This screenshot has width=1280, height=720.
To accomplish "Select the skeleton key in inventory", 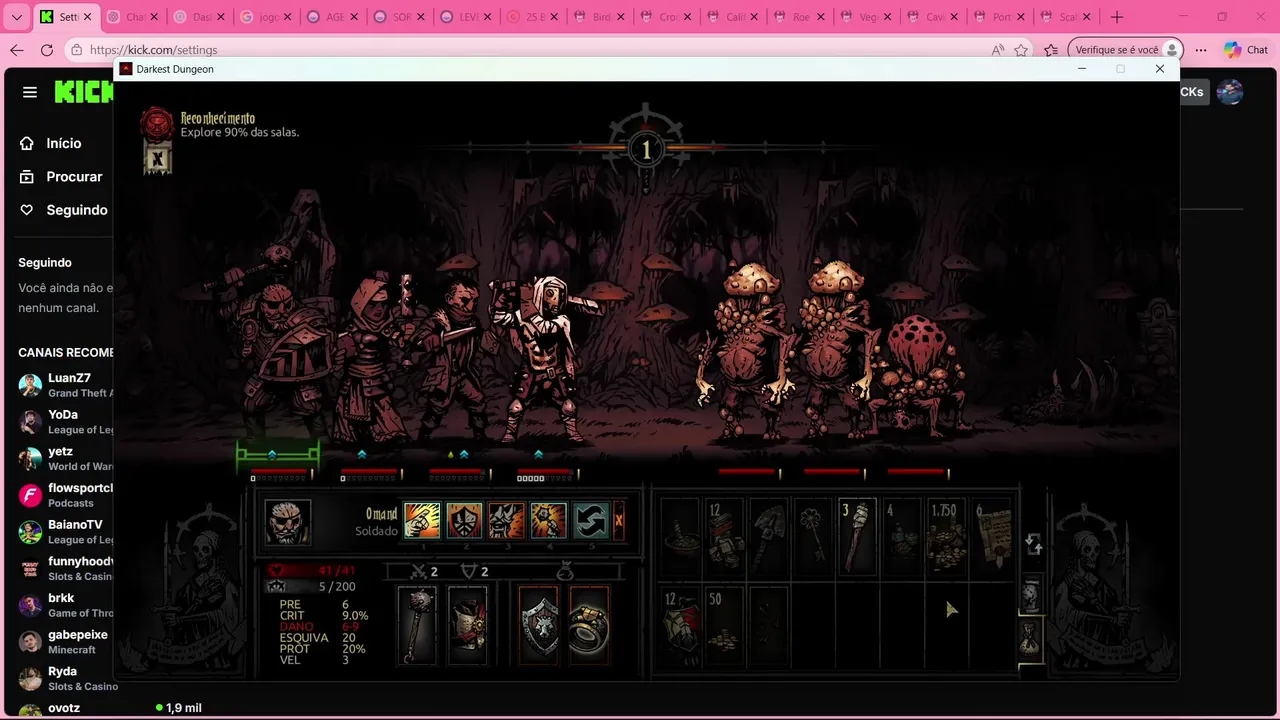I will [813, 536].
